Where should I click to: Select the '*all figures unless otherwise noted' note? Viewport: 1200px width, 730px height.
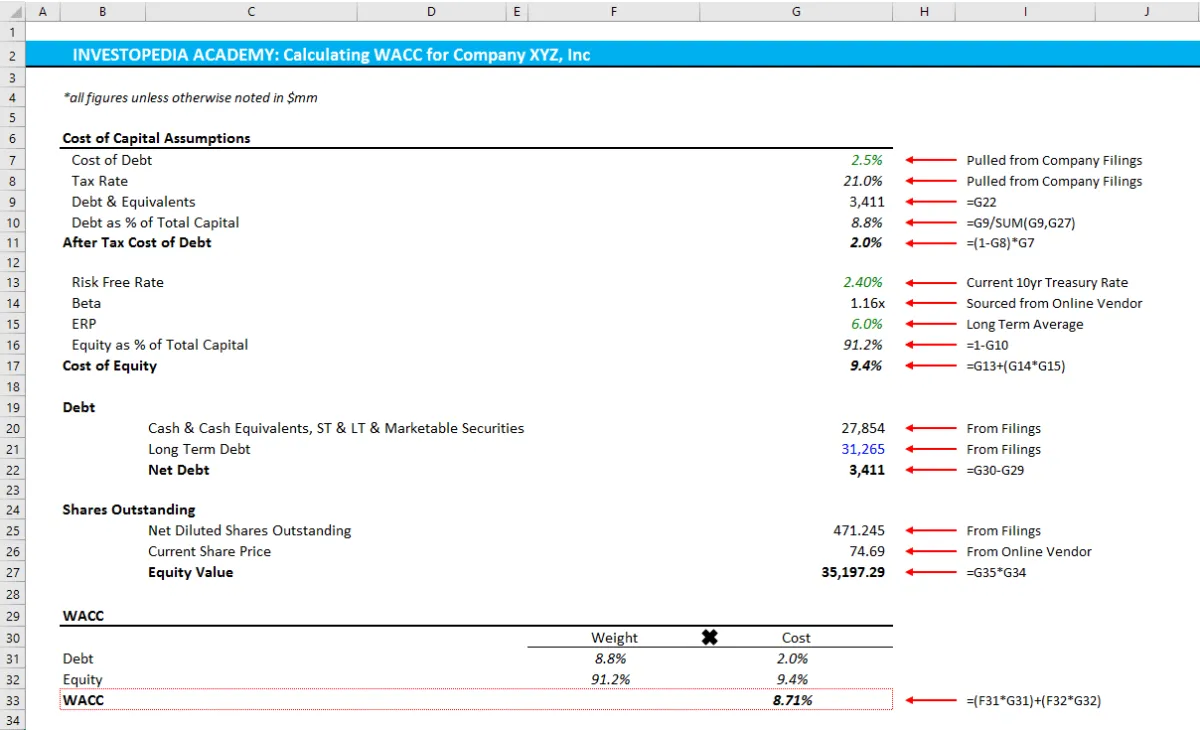(x=190, y=98)
